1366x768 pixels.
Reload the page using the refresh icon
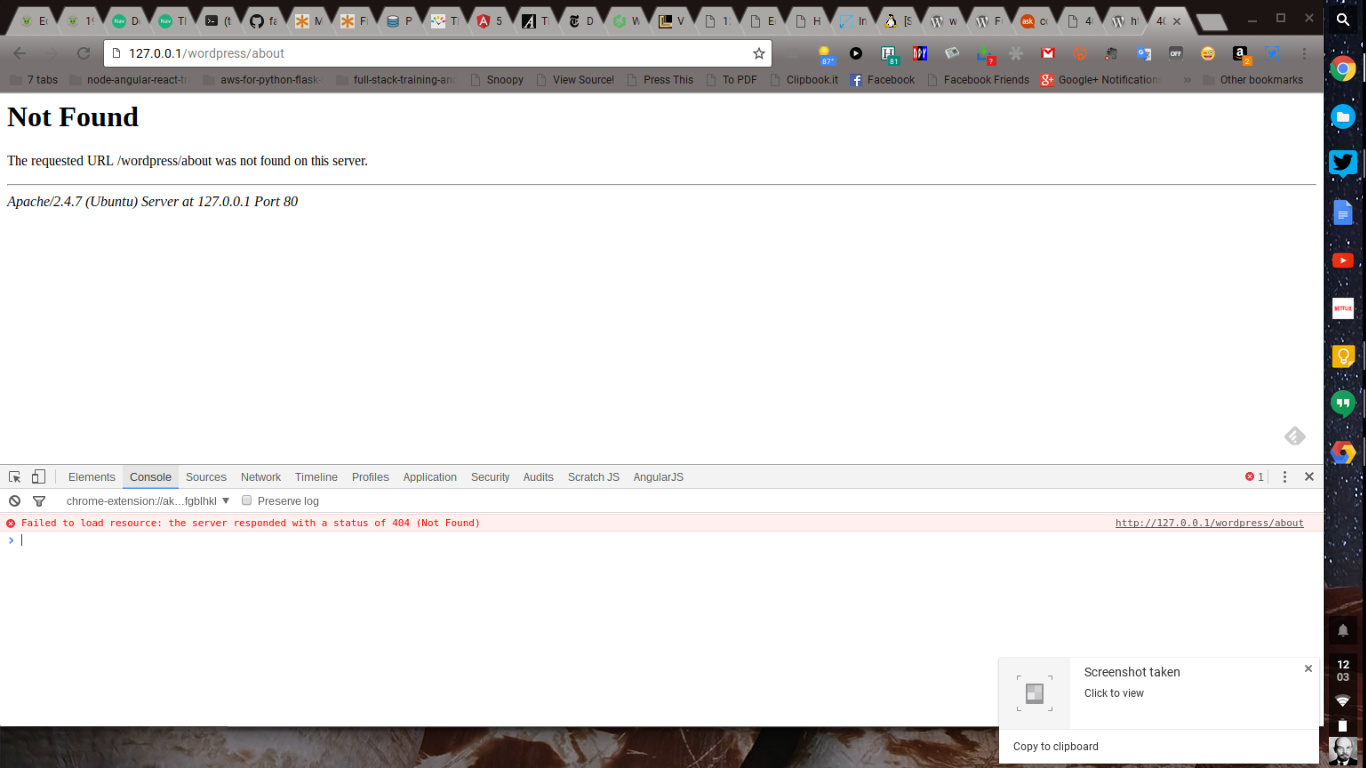point(84,53)
